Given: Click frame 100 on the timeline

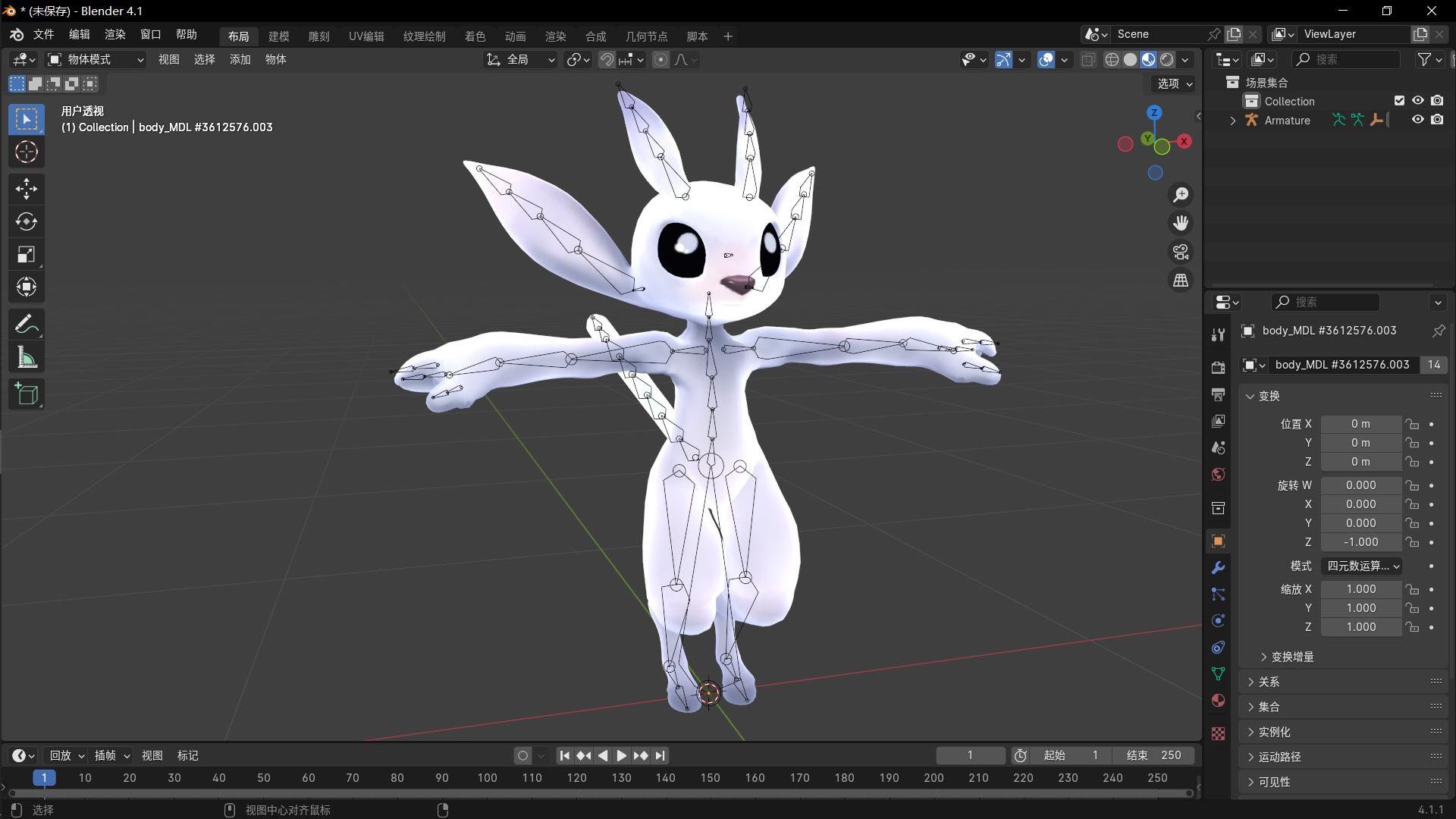Looking at the screenshot, I should pos(488,778).
